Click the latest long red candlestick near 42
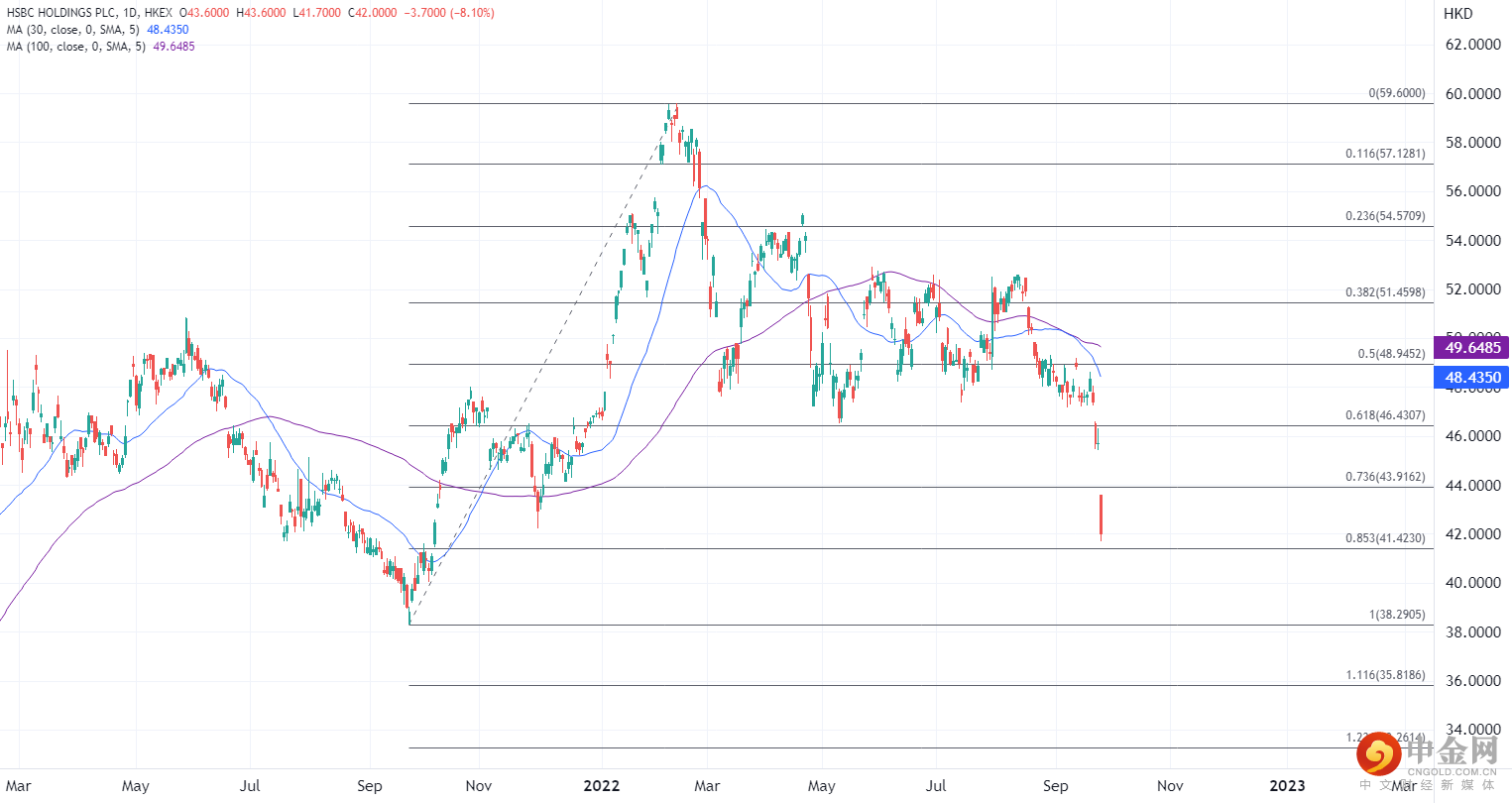The width and height of the screenshot is (1512, 803). click(1102, 516)
